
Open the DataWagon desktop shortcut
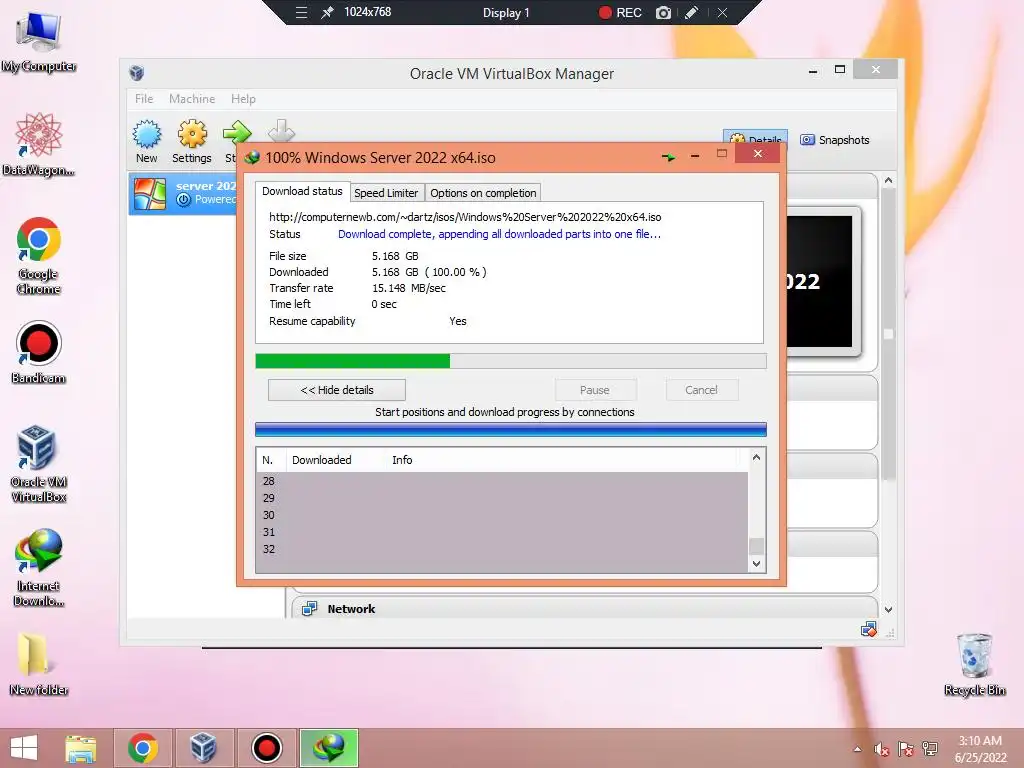pos(39,144)
